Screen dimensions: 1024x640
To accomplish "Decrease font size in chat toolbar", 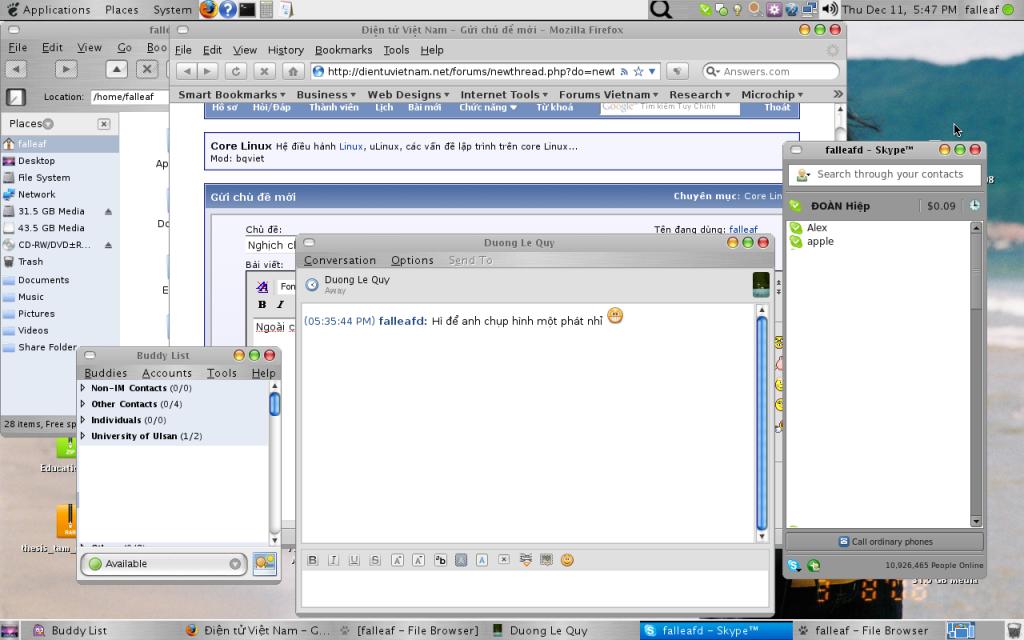I will 419,560.
